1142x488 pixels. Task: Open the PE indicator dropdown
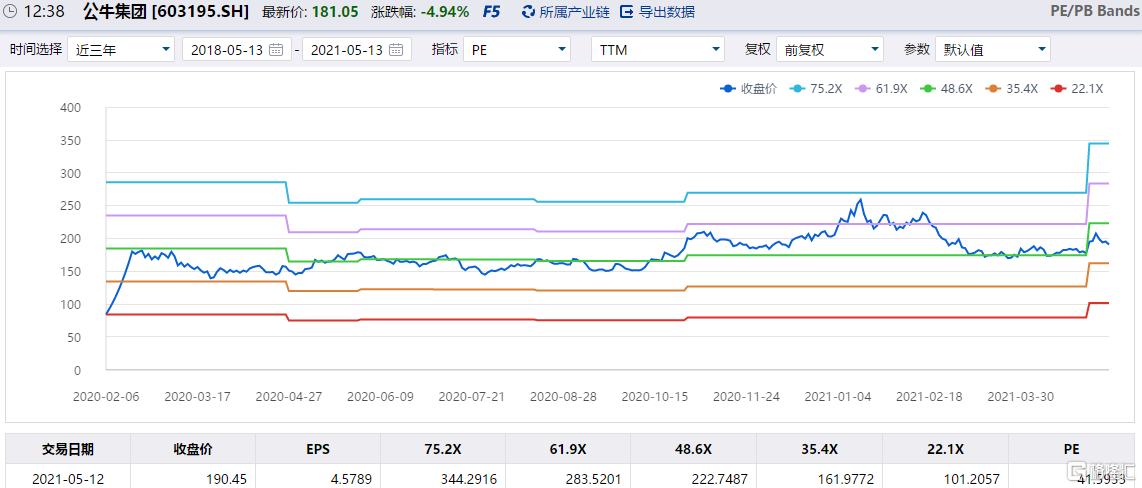coord(516,50)
